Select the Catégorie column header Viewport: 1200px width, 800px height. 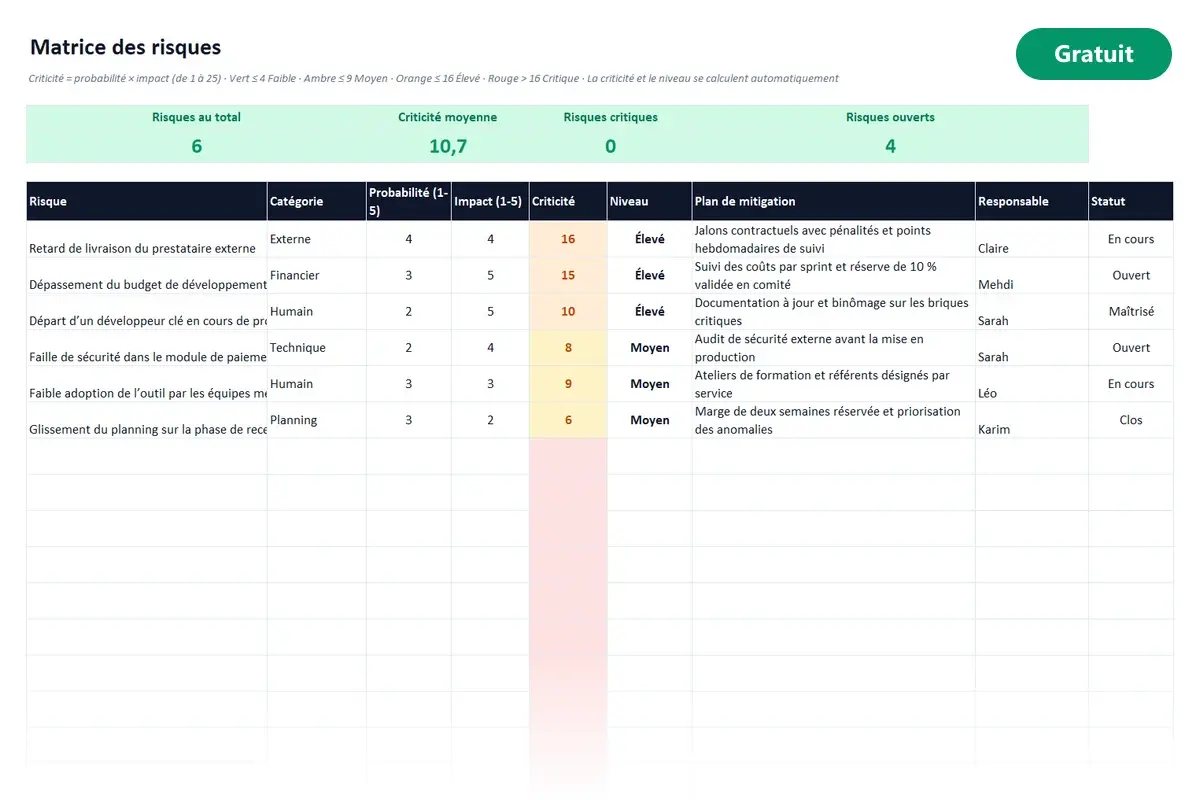click(x=317, y=201)
